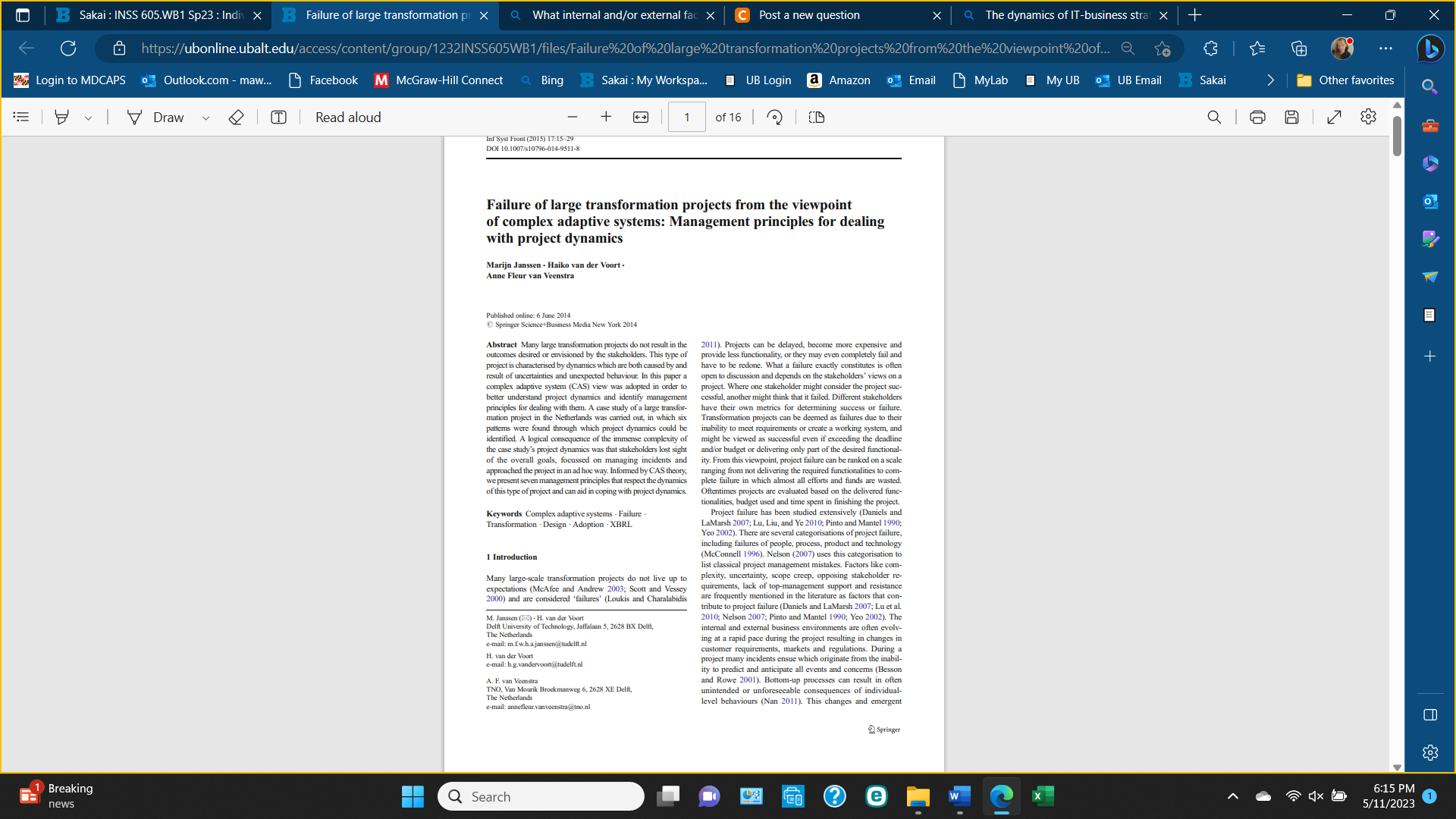1456x819 pixels.
Task: Click the vertical scrollbar thumb
Action: click(1397, 136)
